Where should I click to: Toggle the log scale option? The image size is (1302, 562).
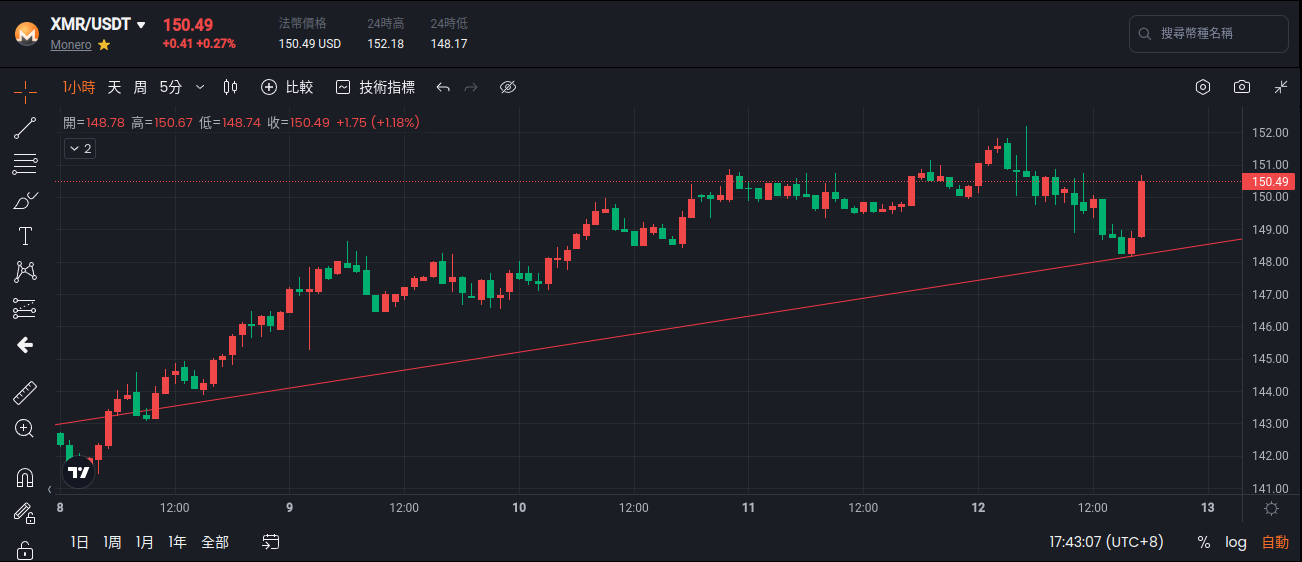tap(1236, 542)
